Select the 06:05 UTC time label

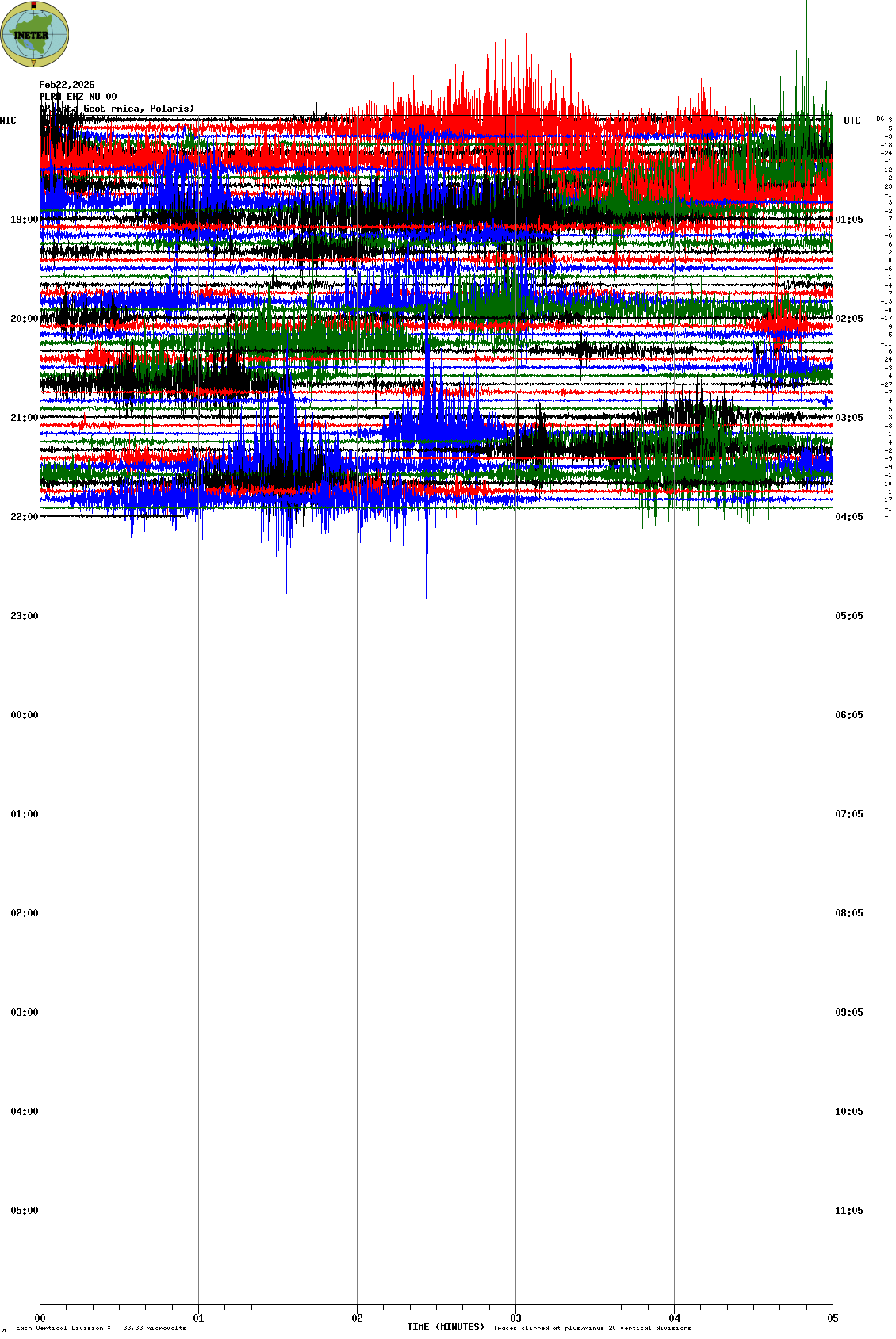[848, 715]
